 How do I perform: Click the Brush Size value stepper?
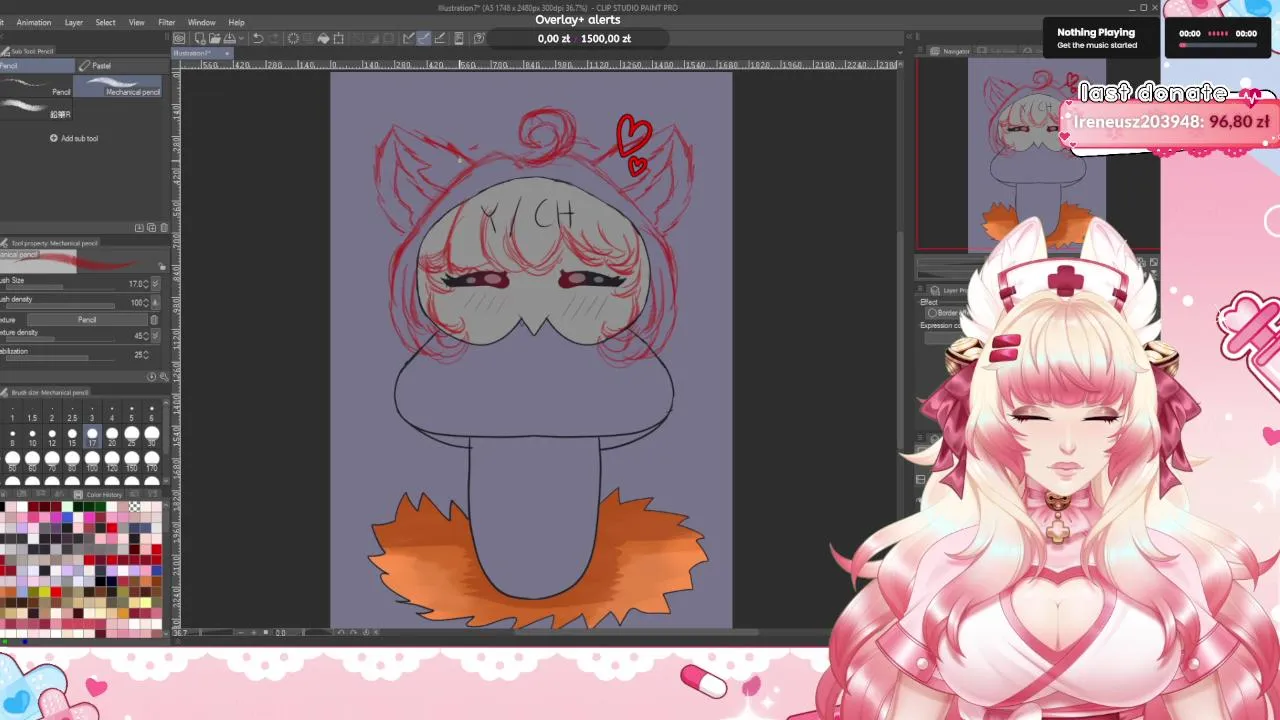click(x=146, y=284)
